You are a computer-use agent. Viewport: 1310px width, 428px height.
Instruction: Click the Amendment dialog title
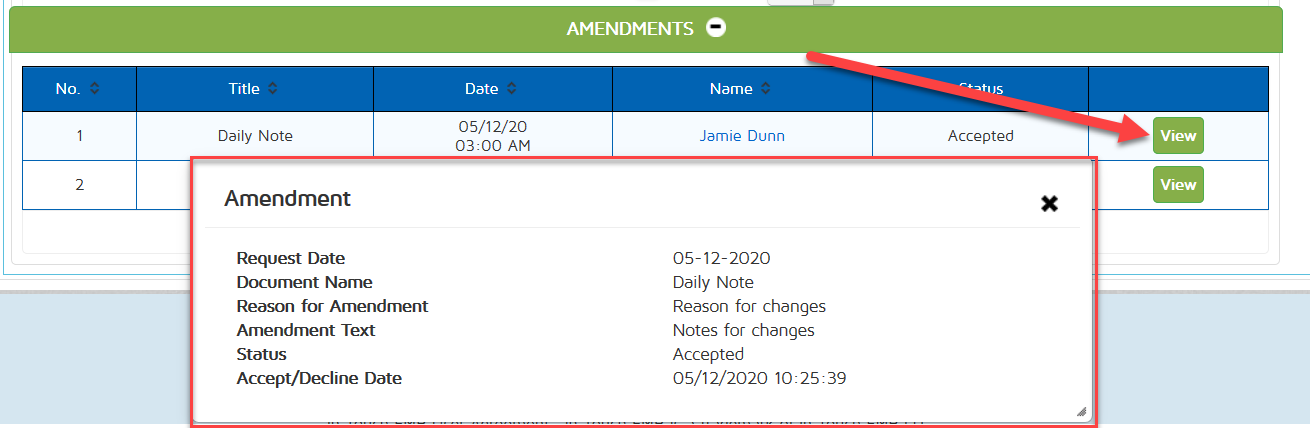pos(287,198)
